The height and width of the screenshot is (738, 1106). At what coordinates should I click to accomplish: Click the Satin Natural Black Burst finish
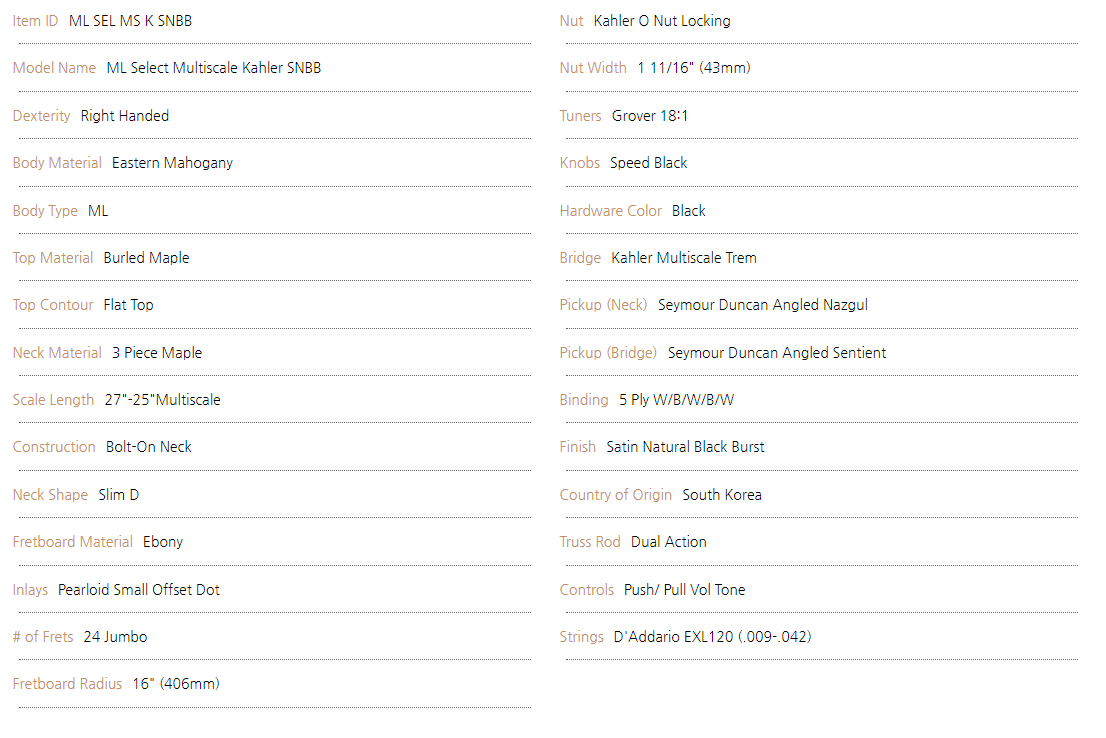pos(686,447)
